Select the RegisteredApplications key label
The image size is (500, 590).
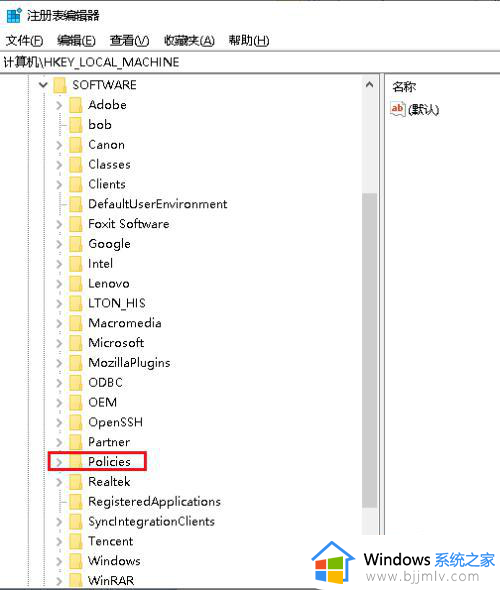[x=154, y=502]
